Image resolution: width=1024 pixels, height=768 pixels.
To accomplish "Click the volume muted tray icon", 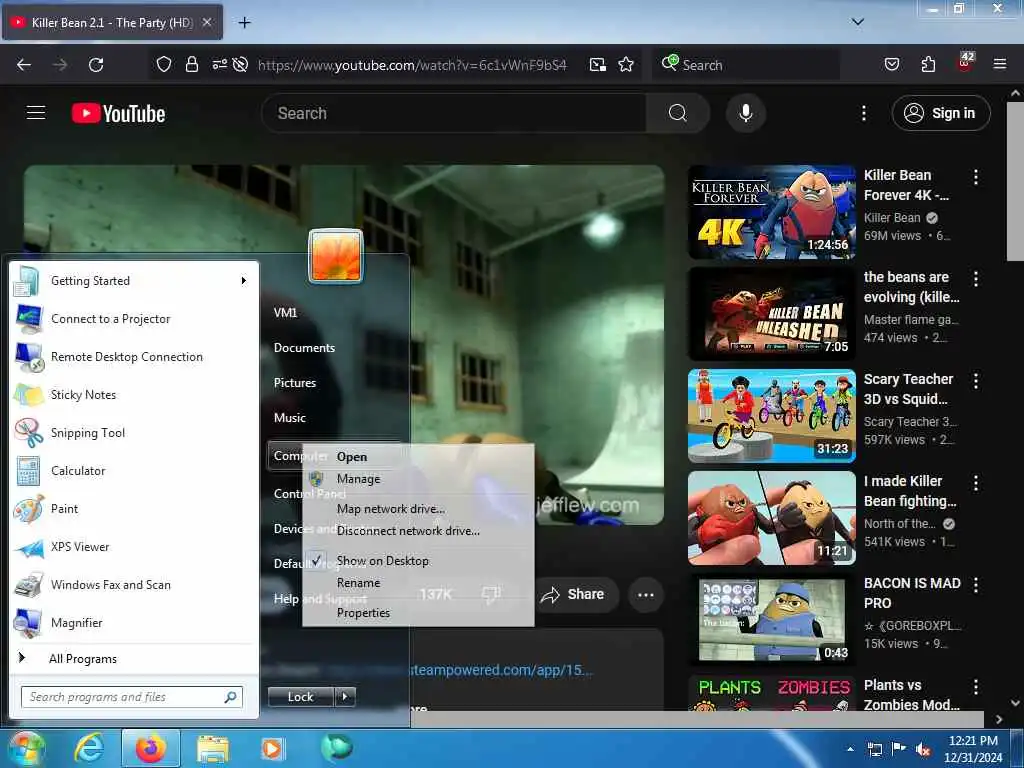I will [x=923, y=749].
